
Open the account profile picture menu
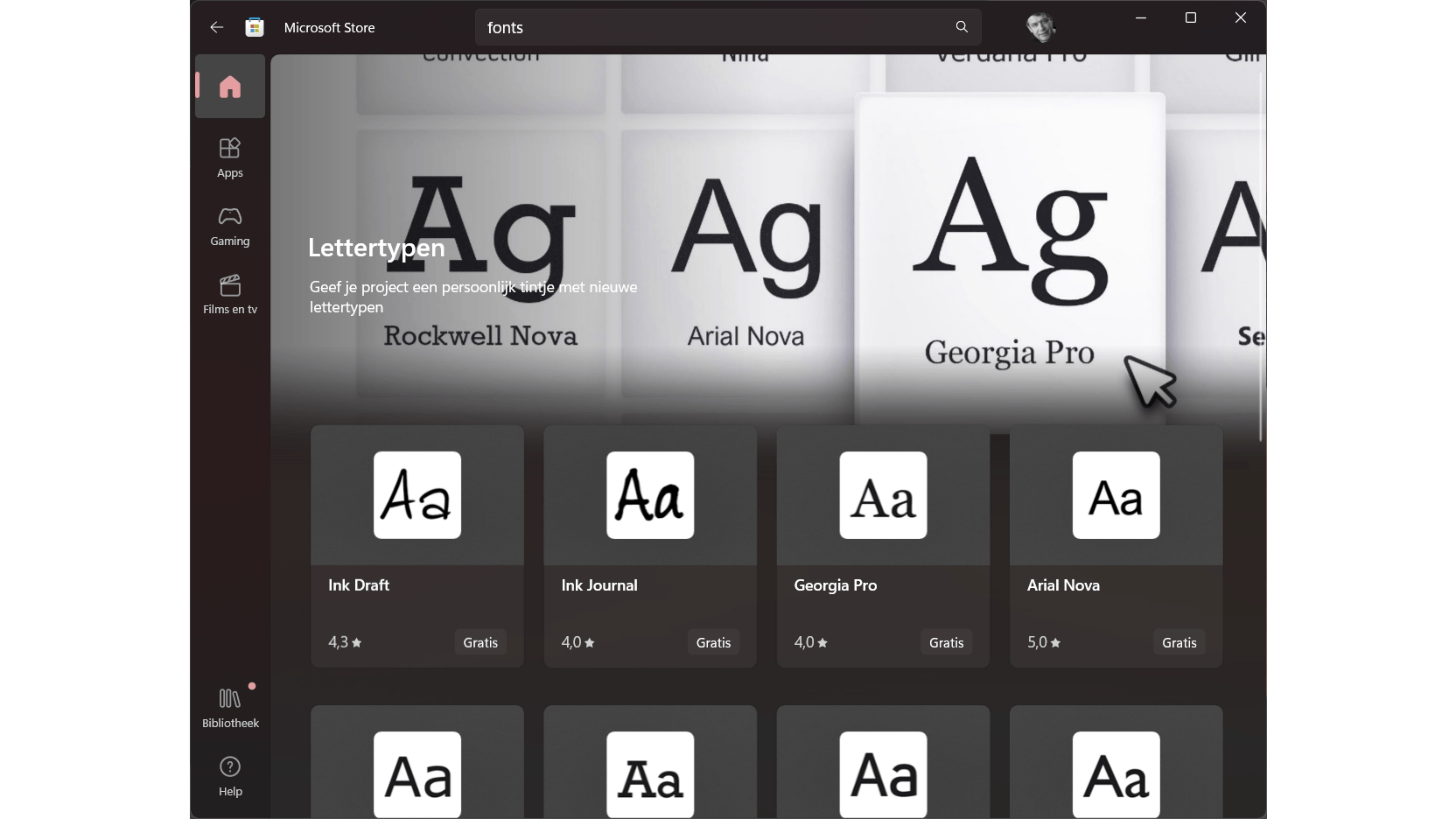pyautogui.click(x=1042, y=27)
